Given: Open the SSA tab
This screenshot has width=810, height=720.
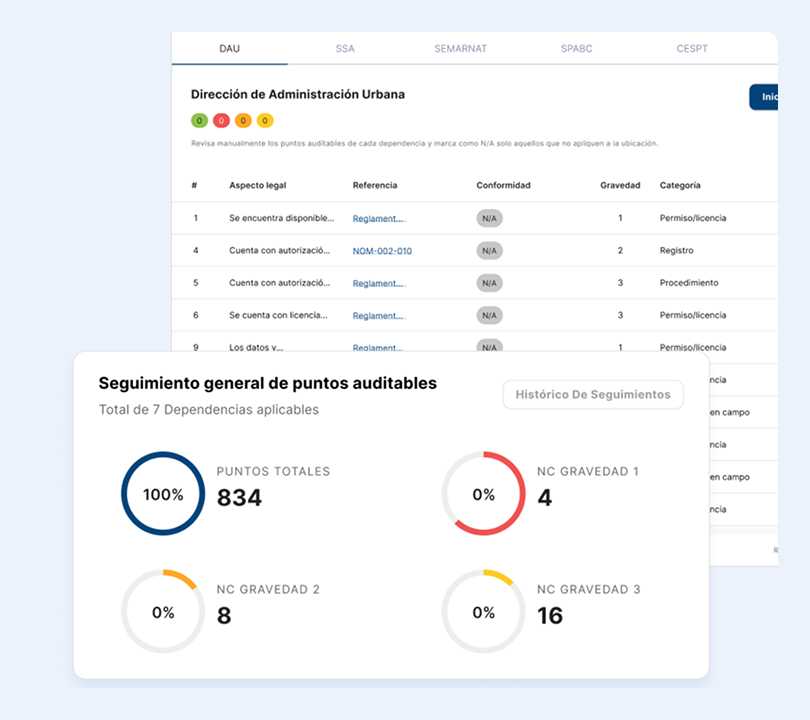Looking at the screenshot, I should 345,49.
